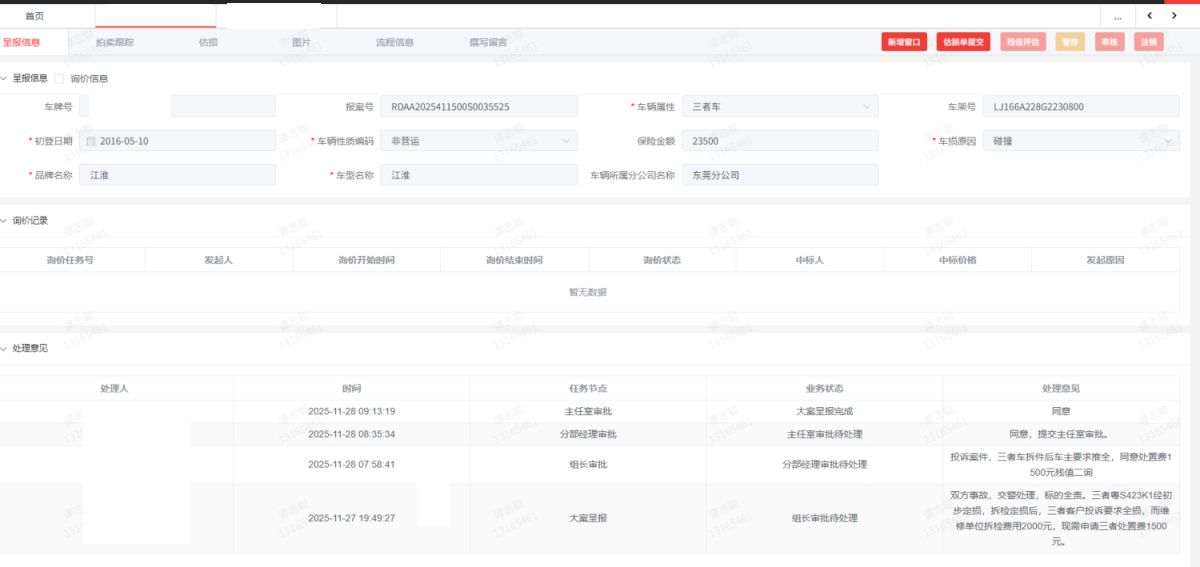1200x567 pixels.
Task: Collapse the 呈报信息 section
Action: point(5,78)
